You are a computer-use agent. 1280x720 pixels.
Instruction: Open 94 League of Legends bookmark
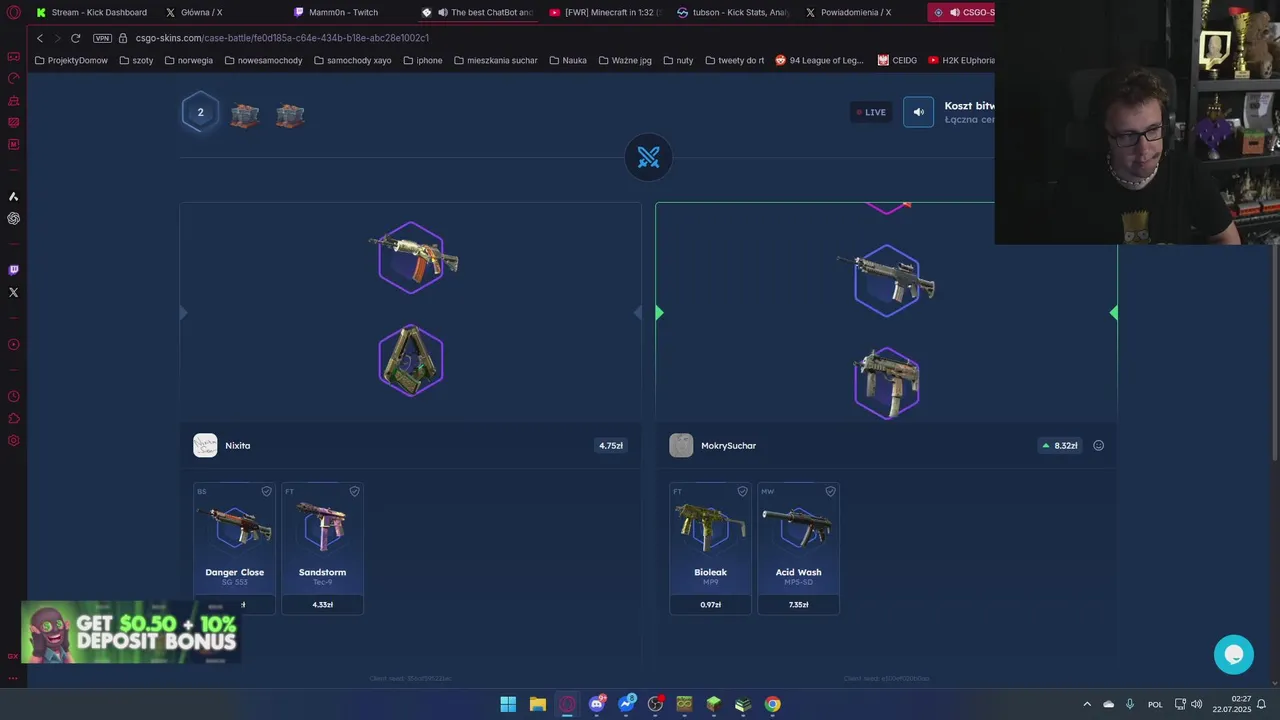(x=819, y=60)
